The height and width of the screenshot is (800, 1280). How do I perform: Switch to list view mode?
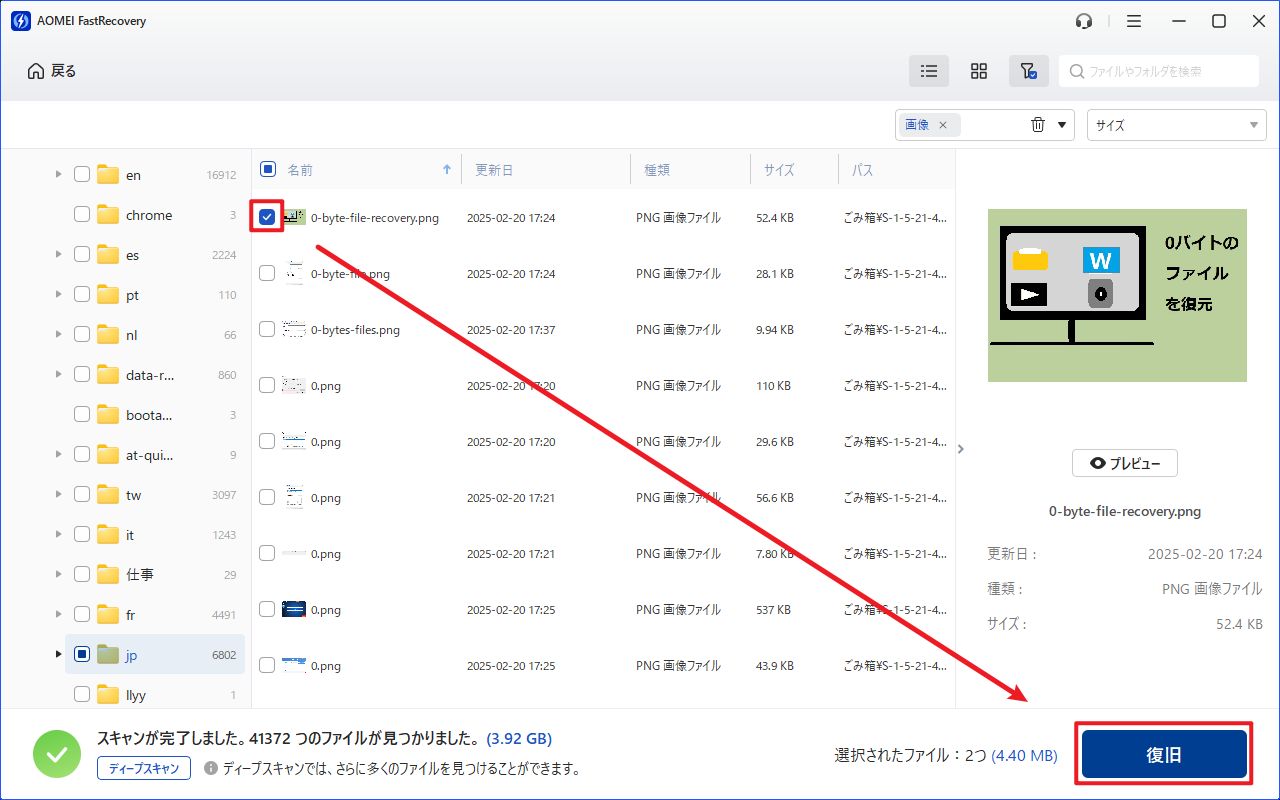point(929,71)
